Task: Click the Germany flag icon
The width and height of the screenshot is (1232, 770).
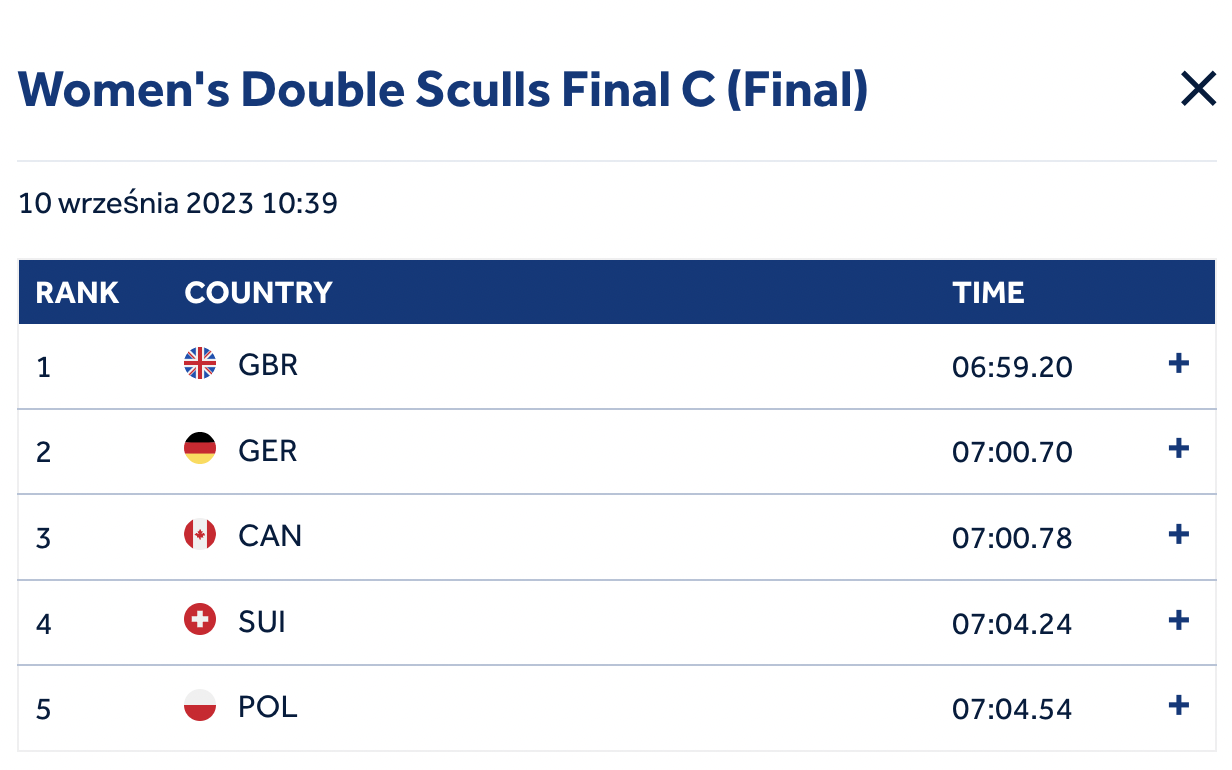Action: coord(200,449)
